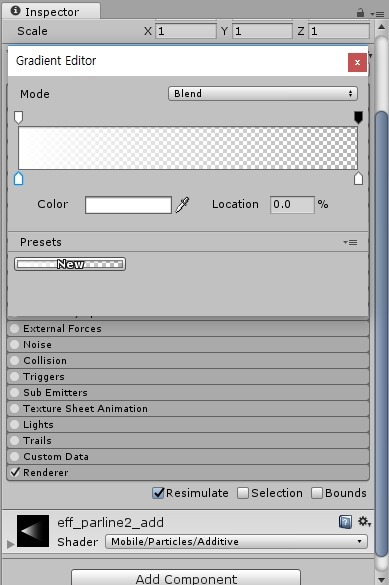Click the Add Component button
The height and width of the screenshot is (585, 389).
(186, 578)
